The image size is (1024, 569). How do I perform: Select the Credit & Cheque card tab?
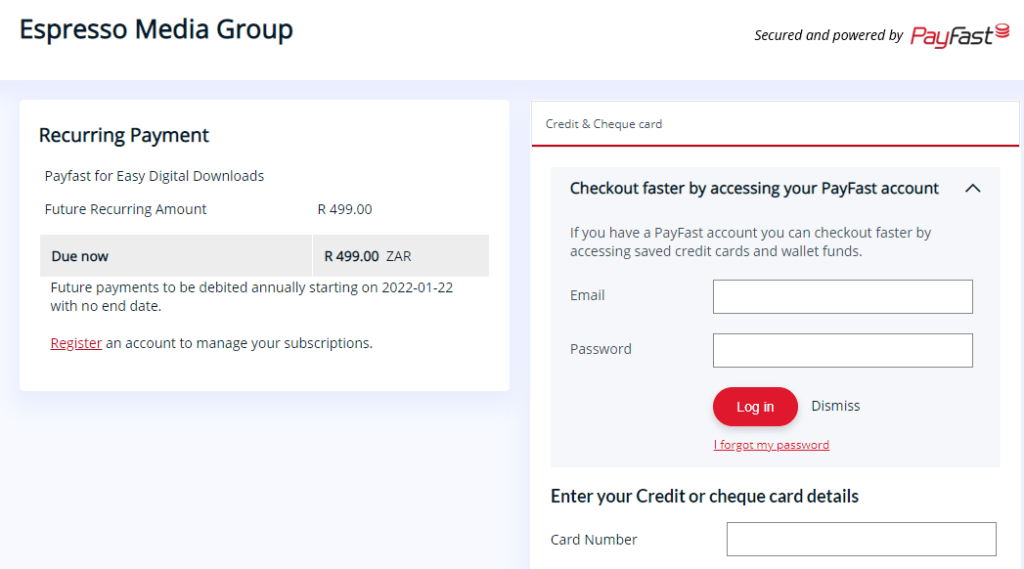(604, 124)
